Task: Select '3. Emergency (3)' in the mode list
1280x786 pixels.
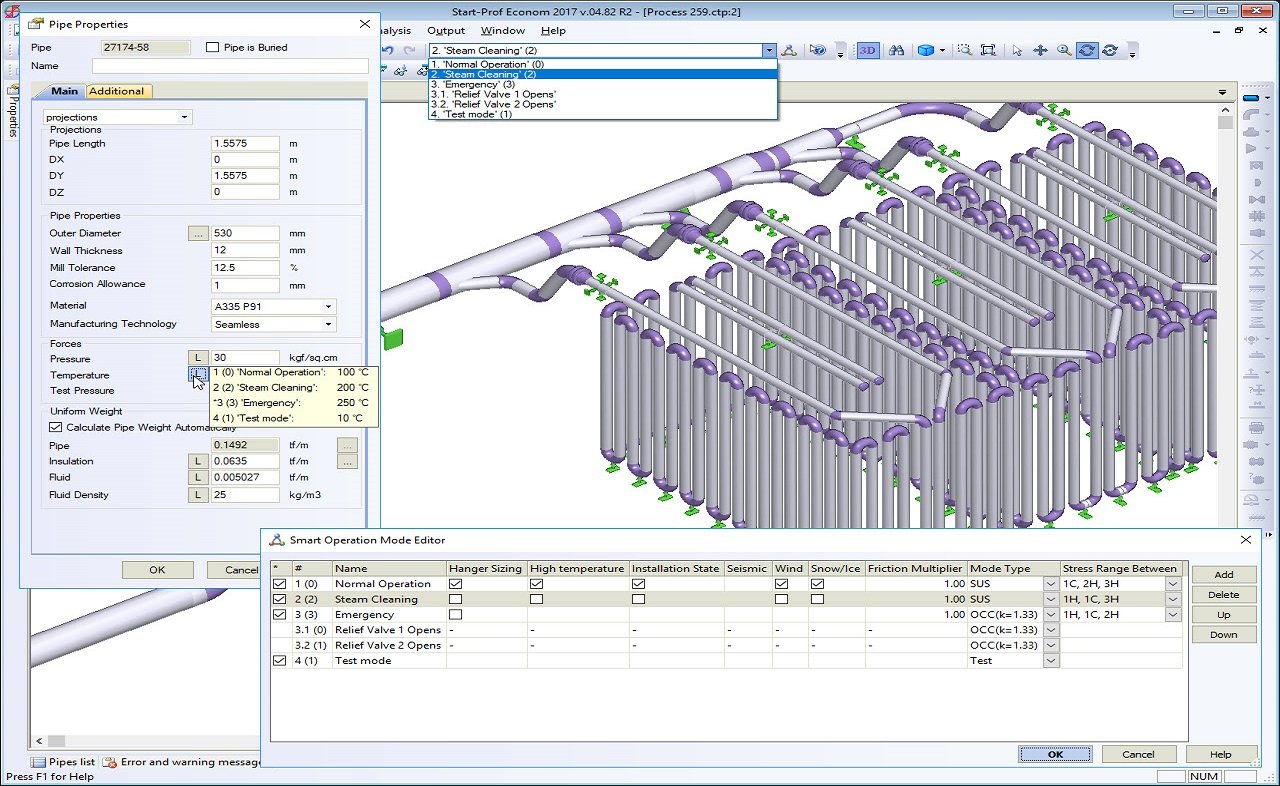Action: tap(602, 84)
